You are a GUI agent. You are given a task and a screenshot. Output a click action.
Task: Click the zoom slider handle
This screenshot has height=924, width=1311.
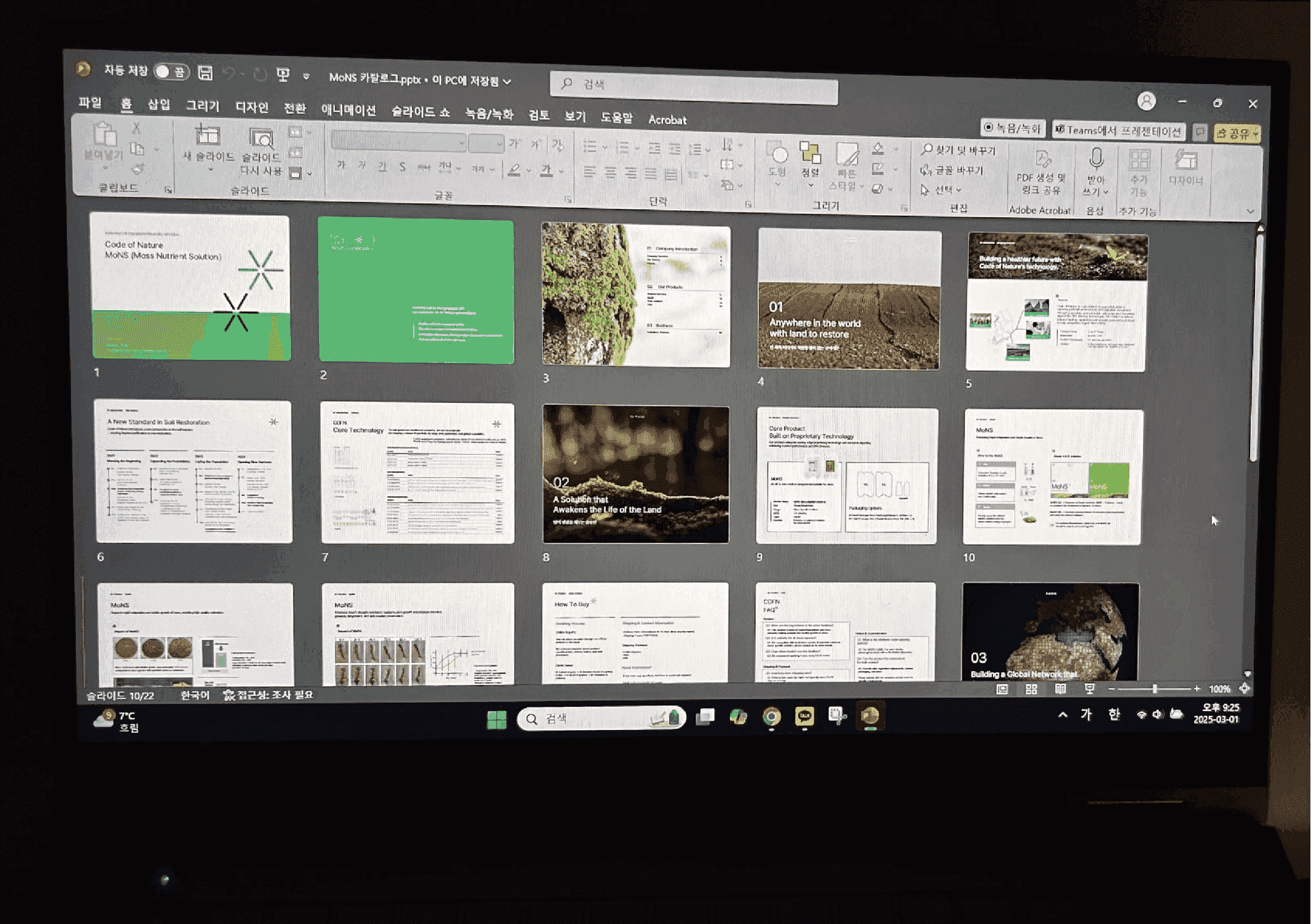click(1155, 689)
